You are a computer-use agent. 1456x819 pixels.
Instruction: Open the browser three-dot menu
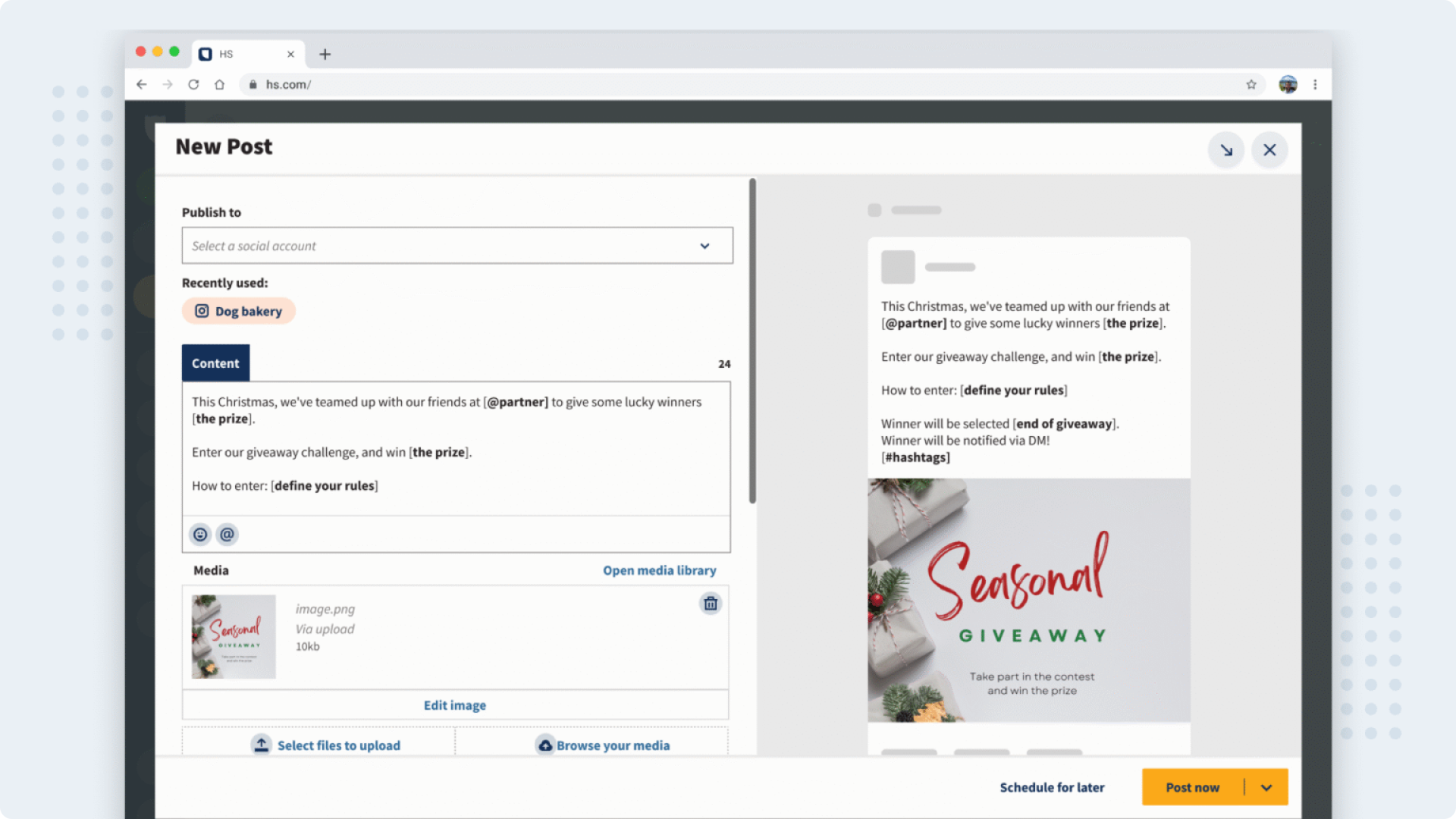coord(1315,84)
